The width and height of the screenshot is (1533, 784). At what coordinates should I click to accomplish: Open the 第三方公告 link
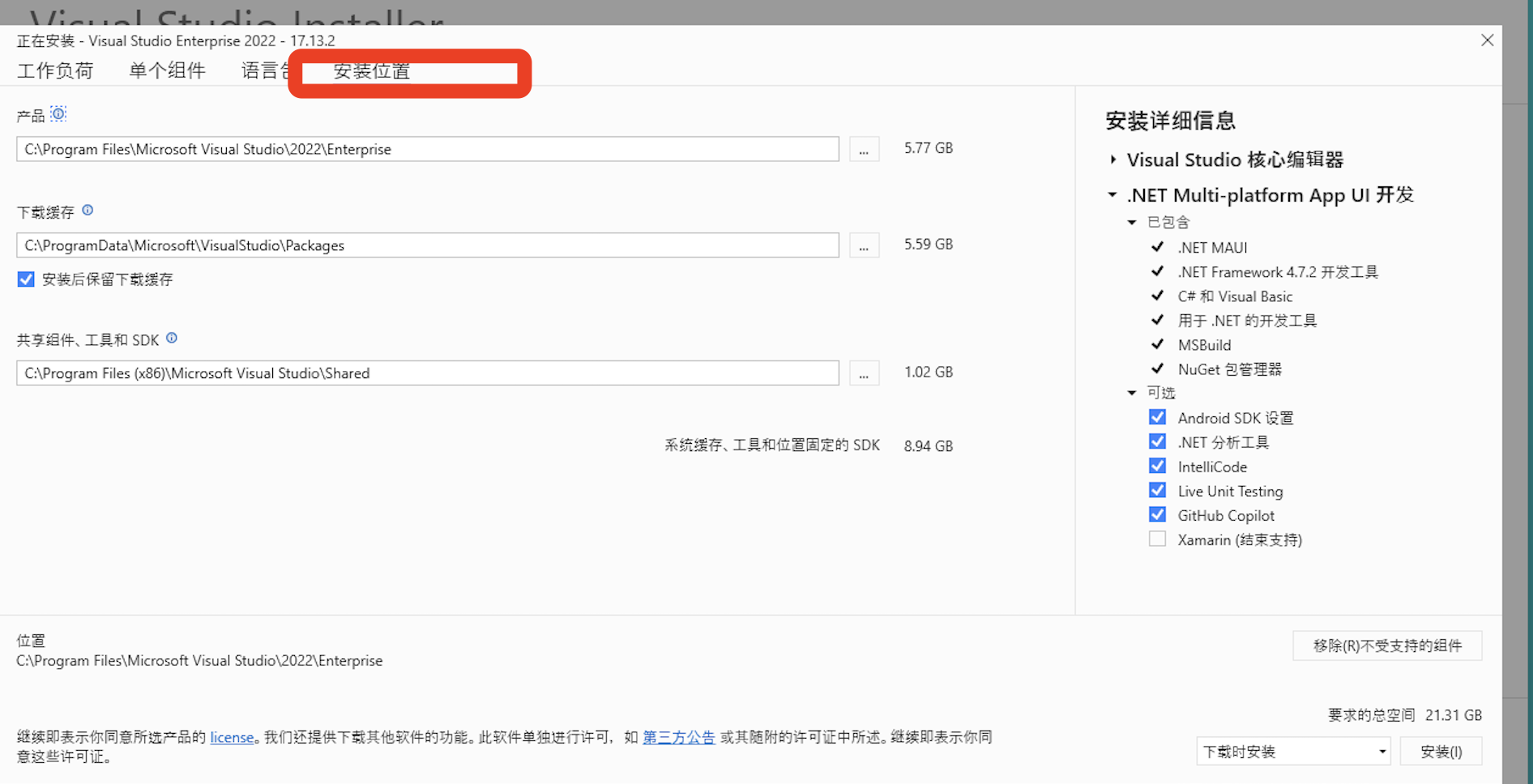point(679,737)
